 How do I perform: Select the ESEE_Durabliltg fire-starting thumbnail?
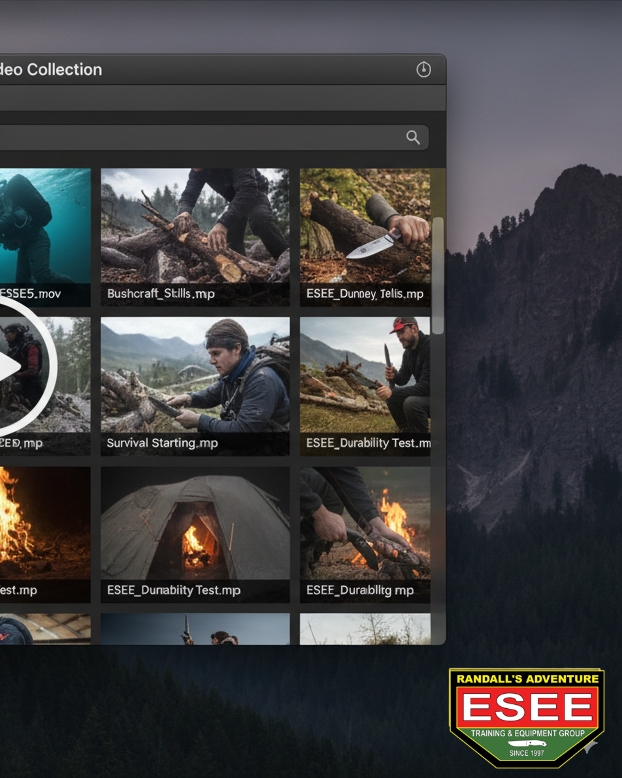click(x=365, y=523)
